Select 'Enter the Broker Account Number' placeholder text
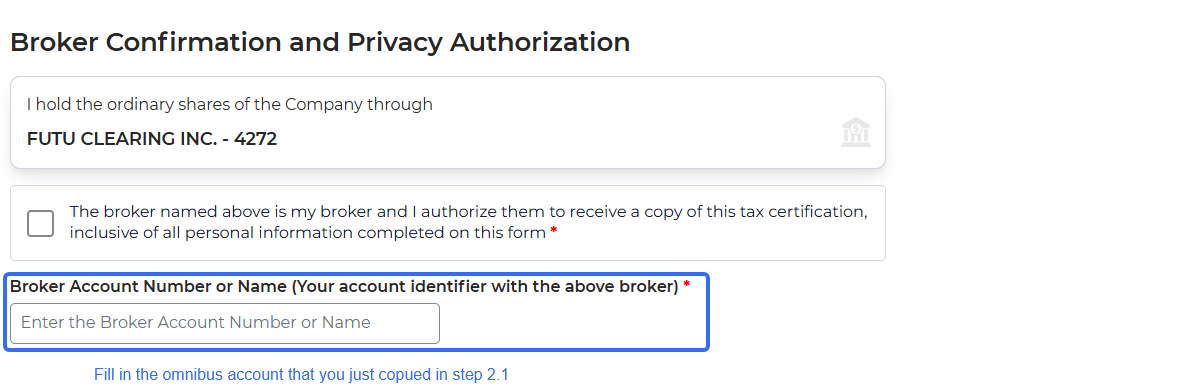 coord(196,323)
